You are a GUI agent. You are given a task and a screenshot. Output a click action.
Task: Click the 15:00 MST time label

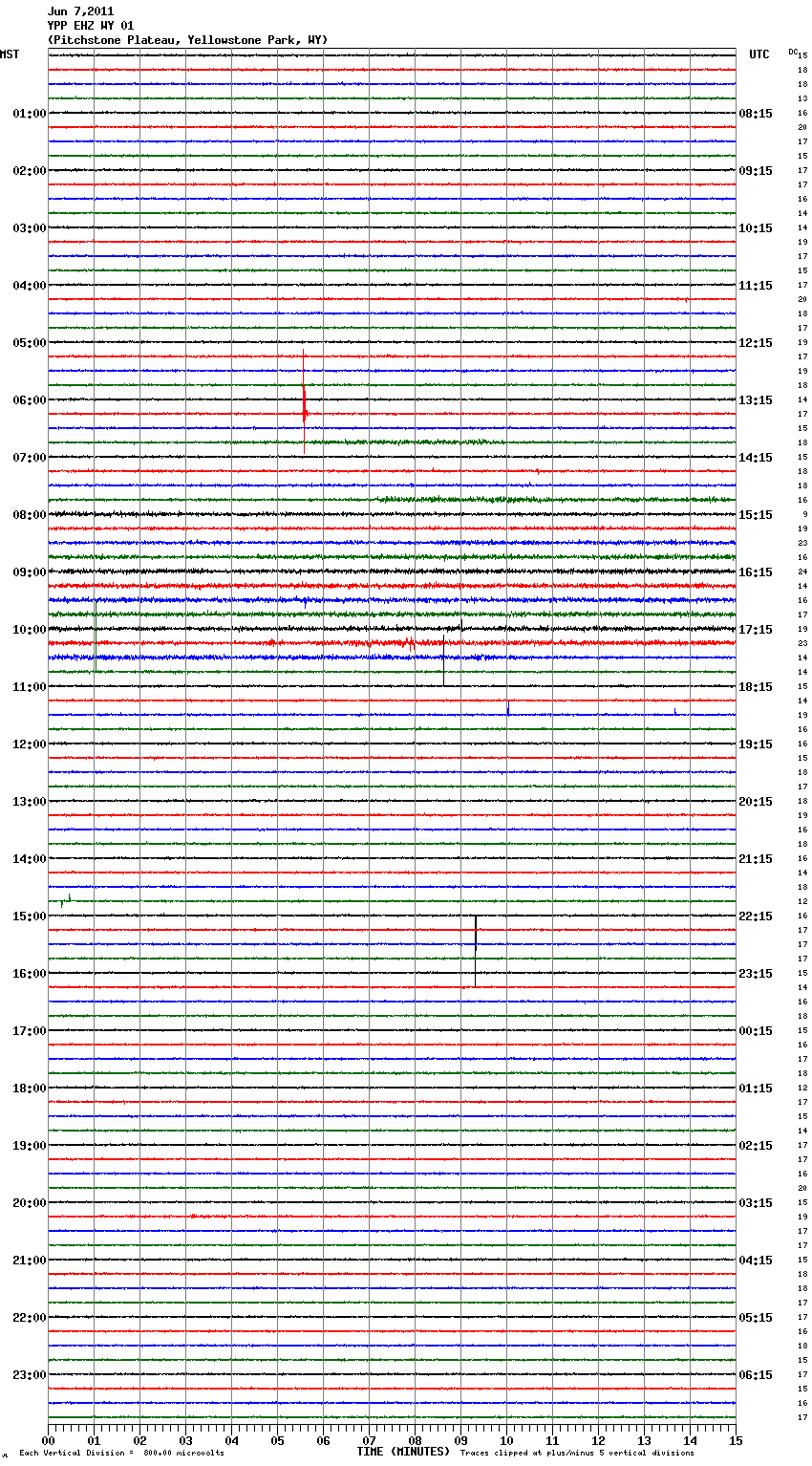coord(30,916)
